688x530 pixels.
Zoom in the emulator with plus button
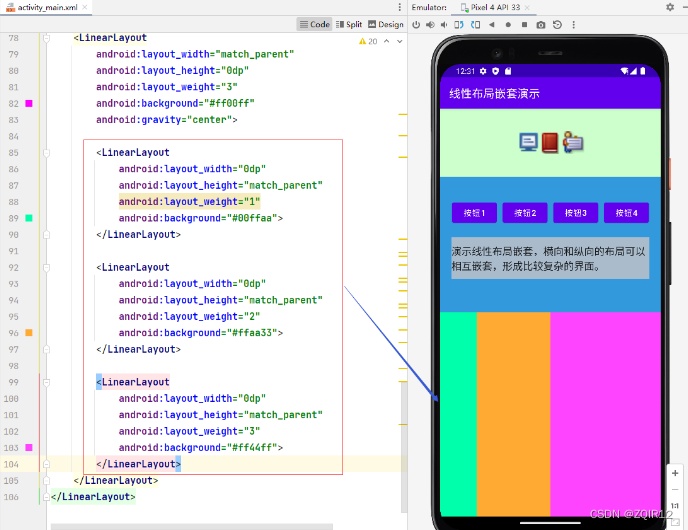click(x=675, y=473)
